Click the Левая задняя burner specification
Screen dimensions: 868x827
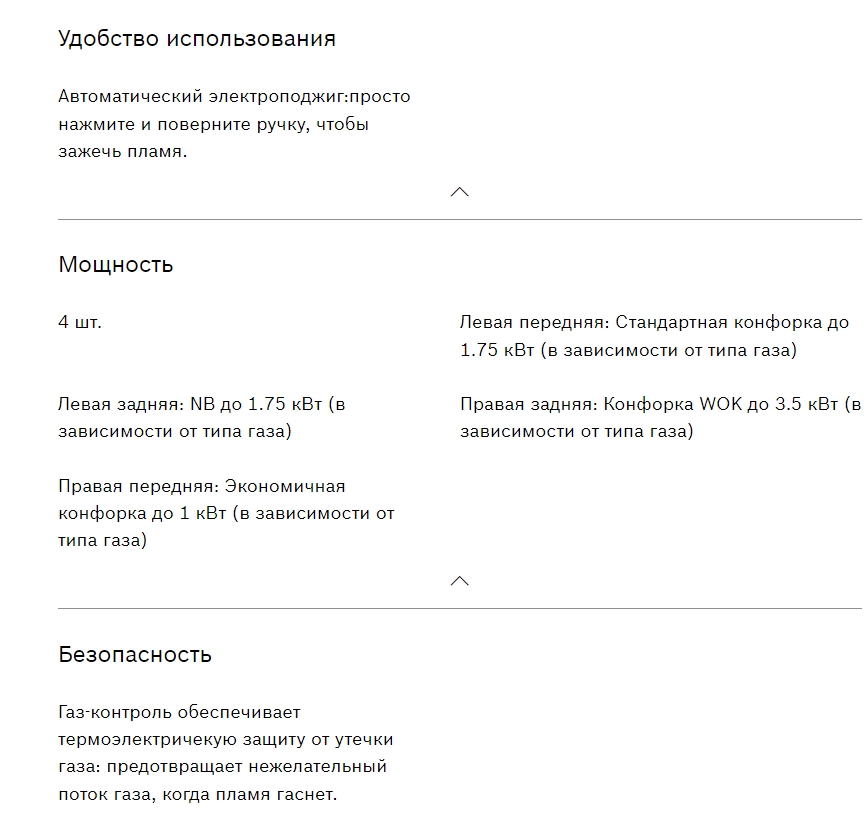(x=202, y=418)
